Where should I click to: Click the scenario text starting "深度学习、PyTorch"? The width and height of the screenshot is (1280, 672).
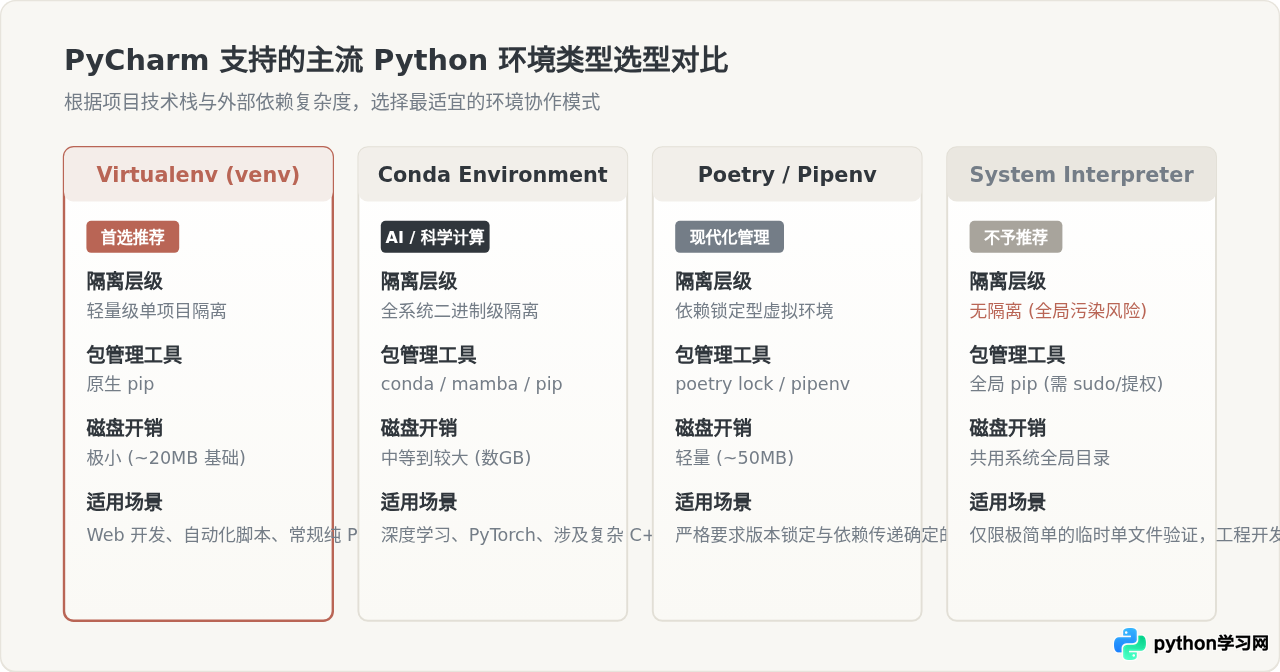517,535
